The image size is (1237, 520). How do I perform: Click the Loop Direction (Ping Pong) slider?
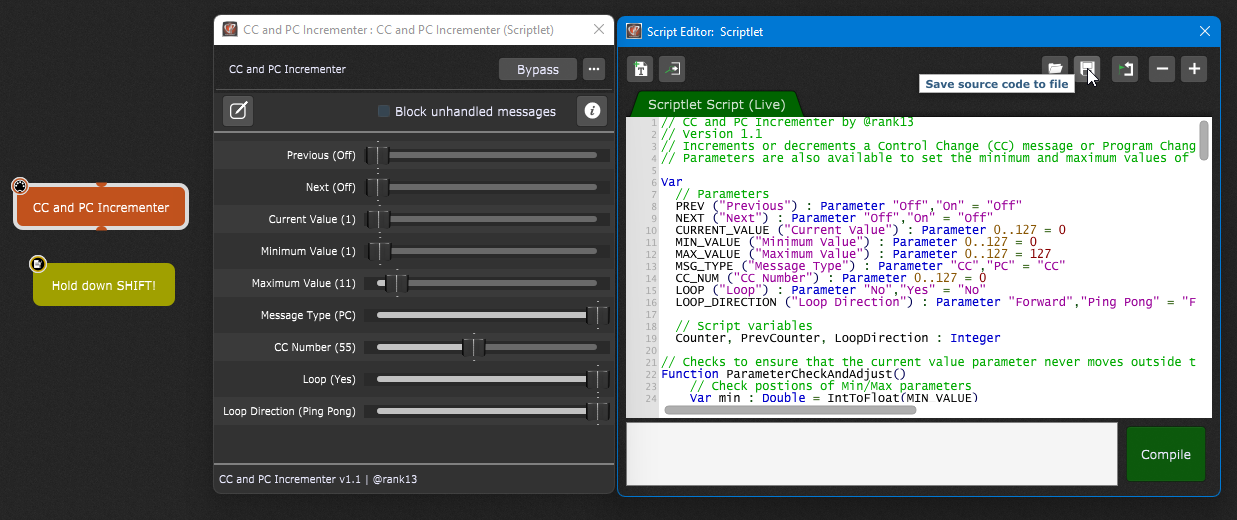tap(487, 411)
